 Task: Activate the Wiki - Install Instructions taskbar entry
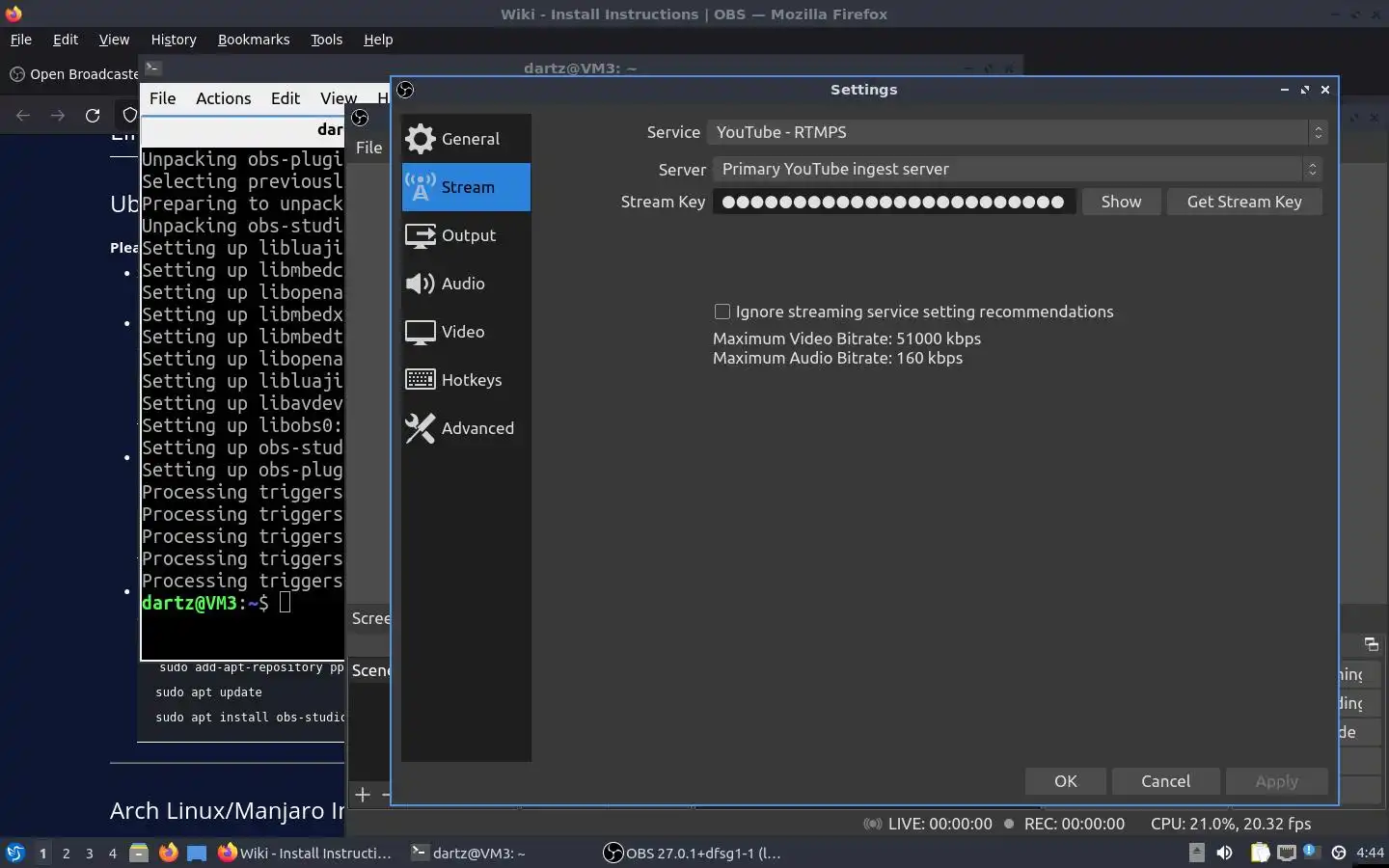tap(305, 853)
